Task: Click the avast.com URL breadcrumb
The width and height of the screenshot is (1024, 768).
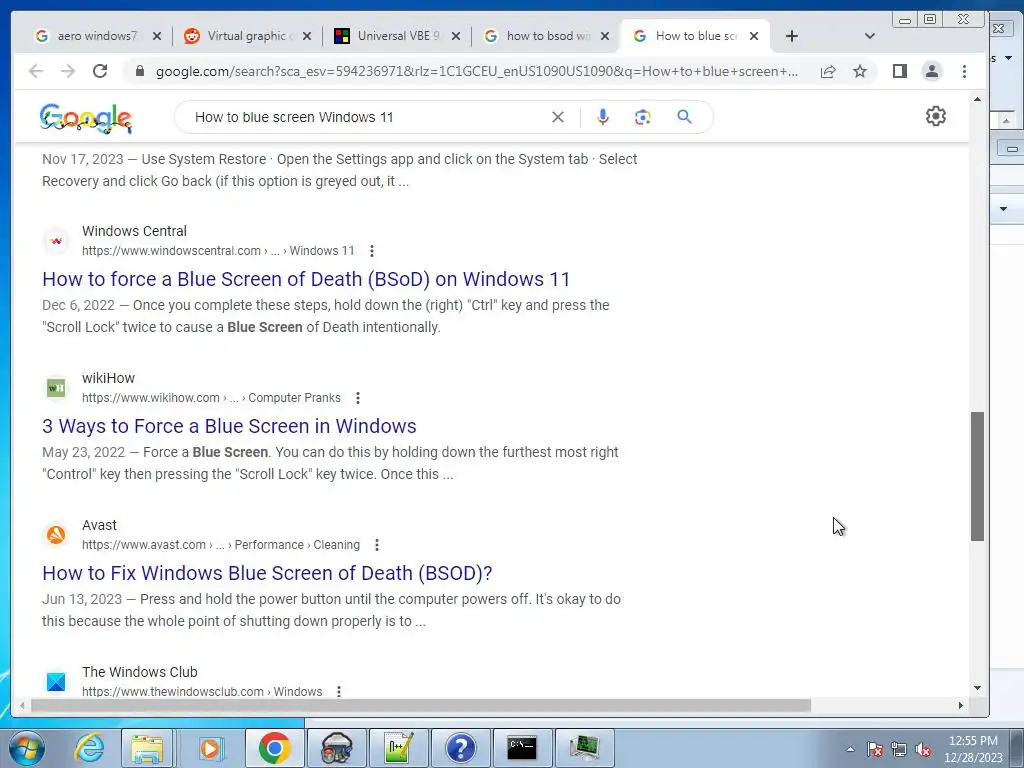Action: click(x=221, y=545)
